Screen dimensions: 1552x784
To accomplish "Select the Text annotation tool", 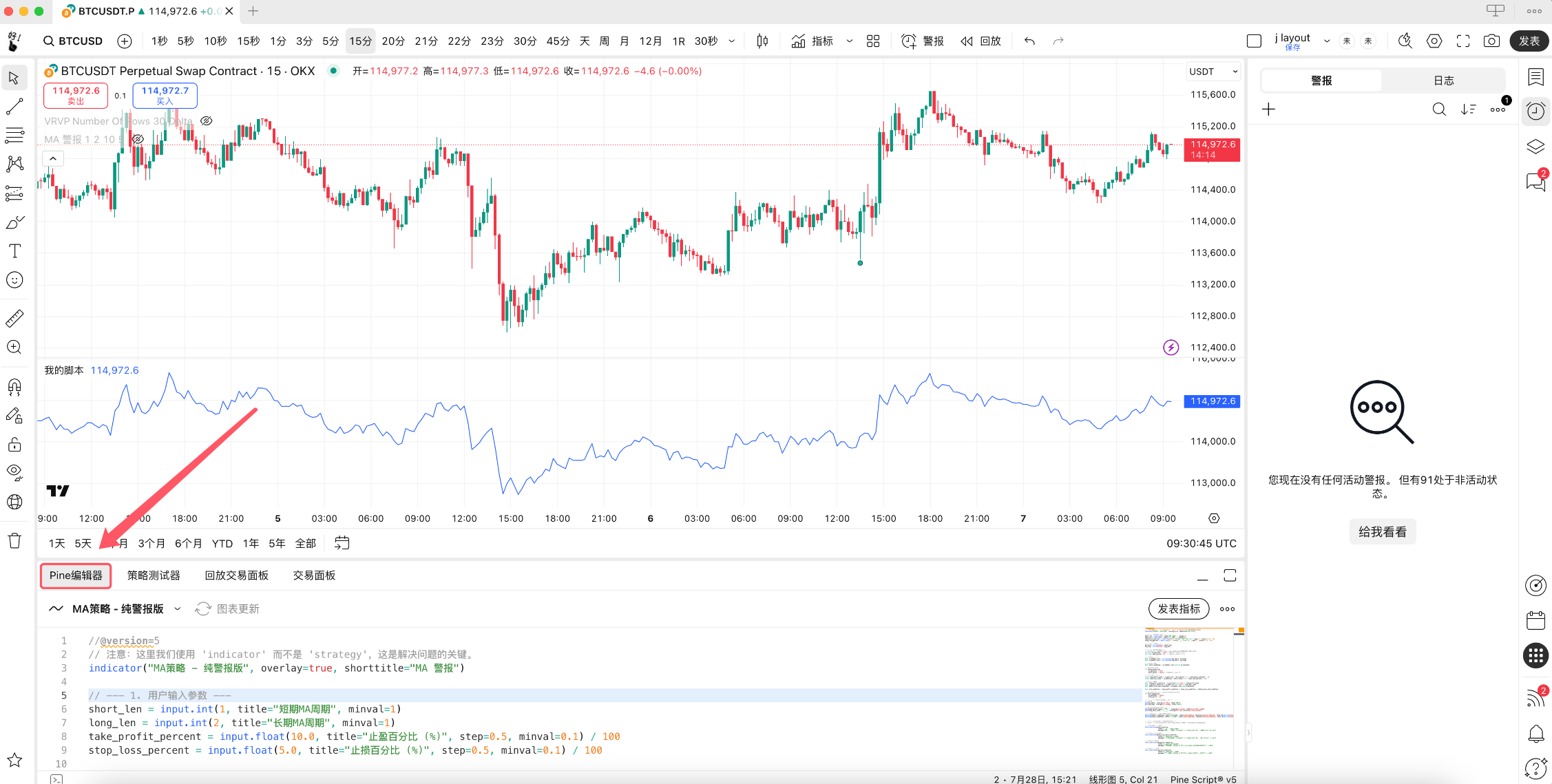I will [x=14, y=251].
